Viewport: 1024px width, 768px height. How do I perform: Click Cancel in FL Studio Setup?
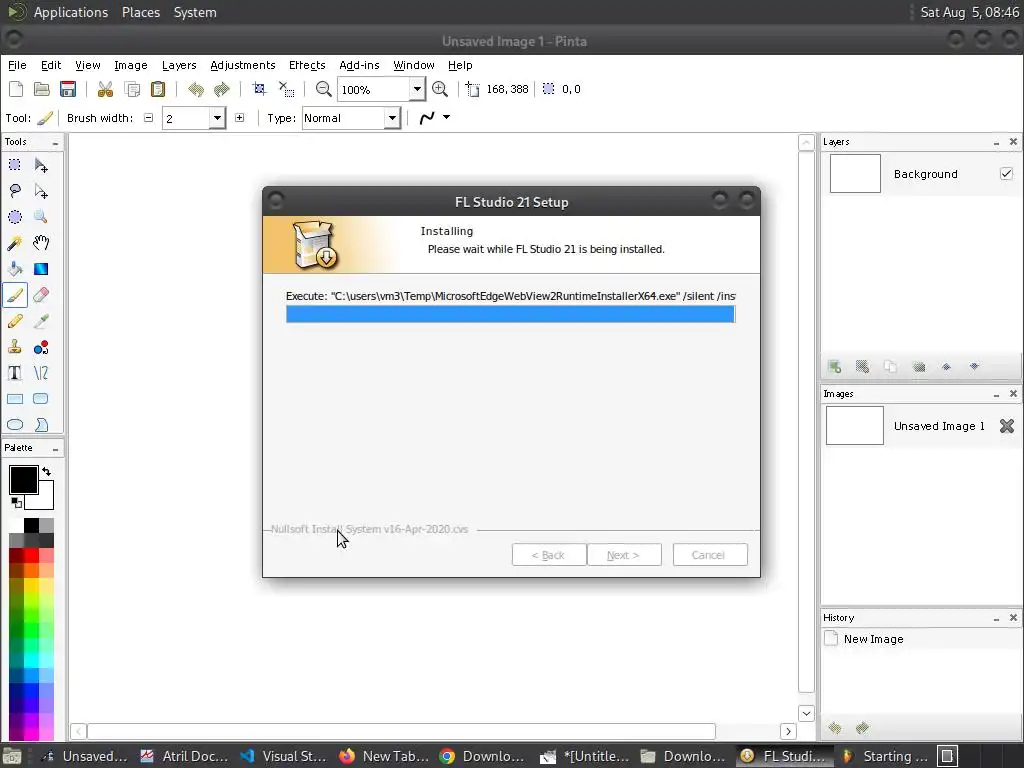pos(710,555)
